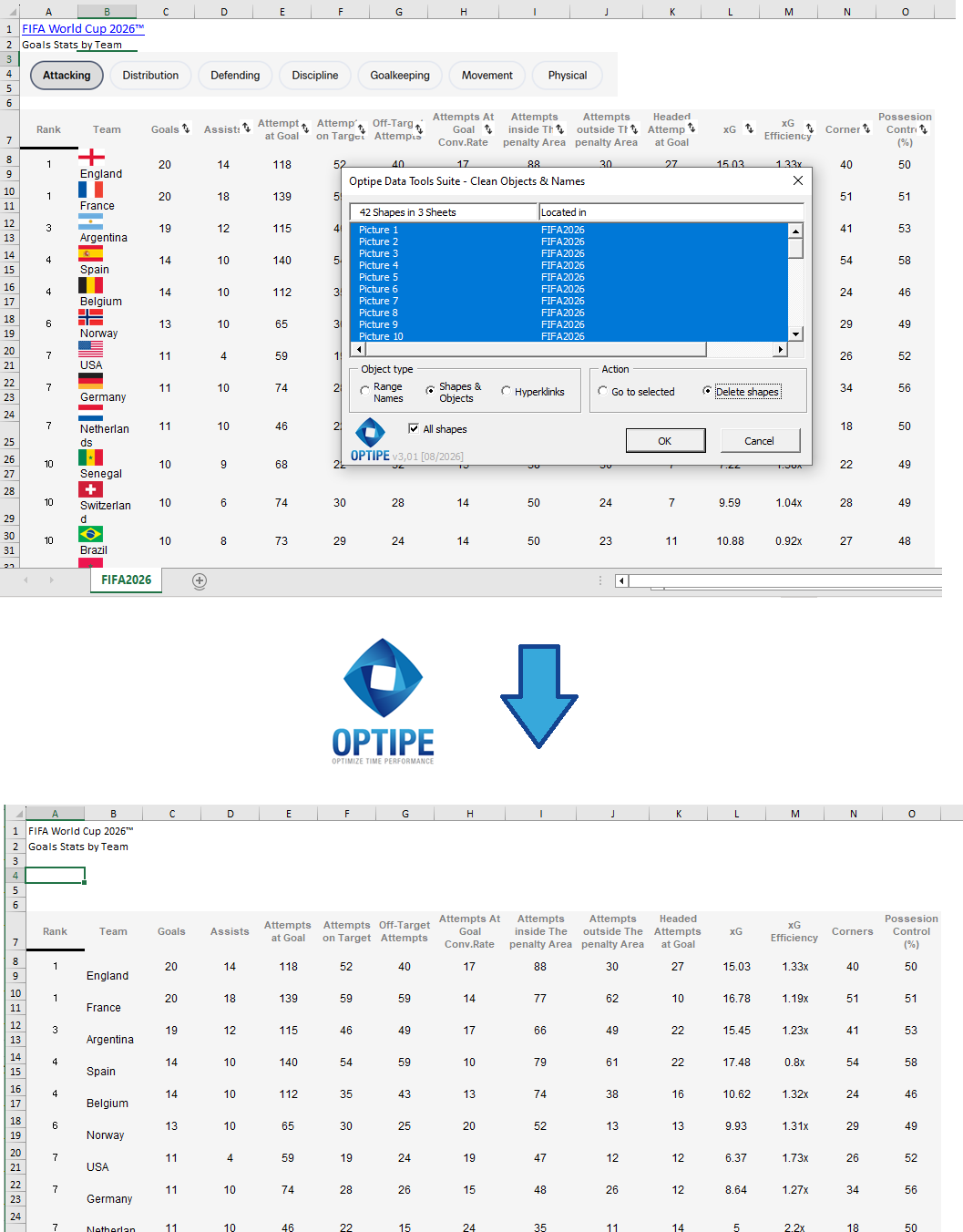Select the Argentina flag picture
The image size is (963, 1232).
pos(90,221)
